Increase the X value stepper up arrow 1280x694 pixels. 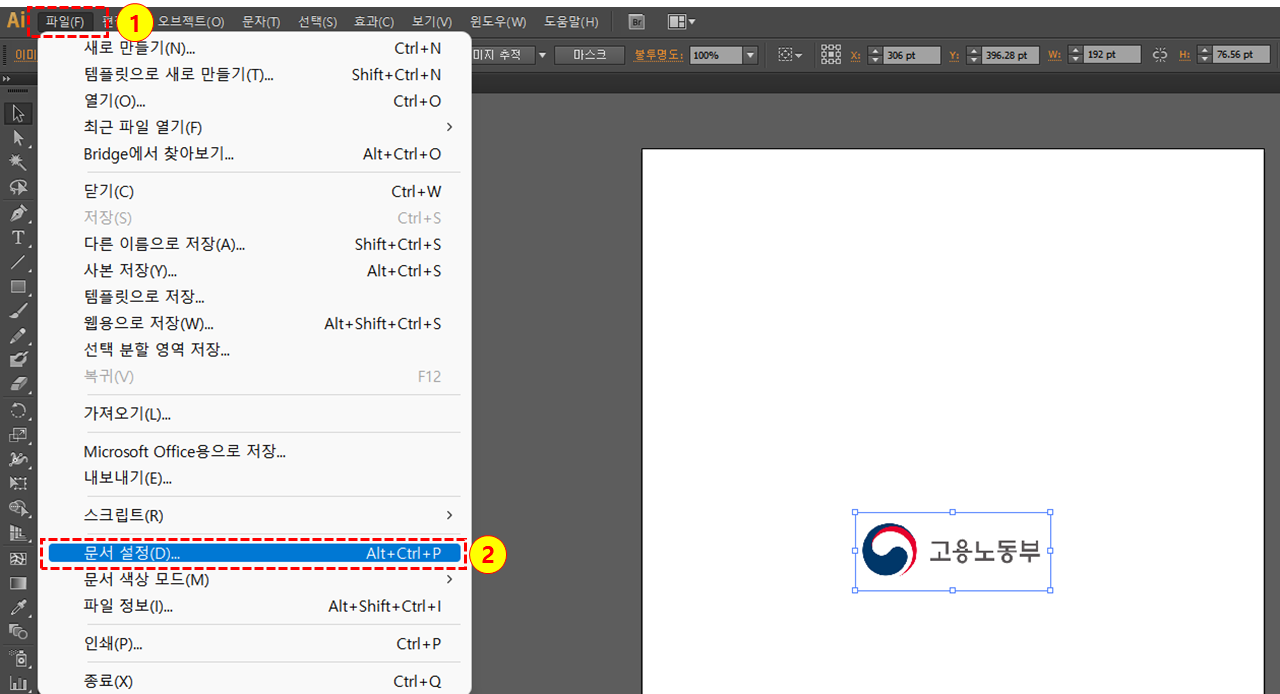pyautogui.click(x=875, y=51)
